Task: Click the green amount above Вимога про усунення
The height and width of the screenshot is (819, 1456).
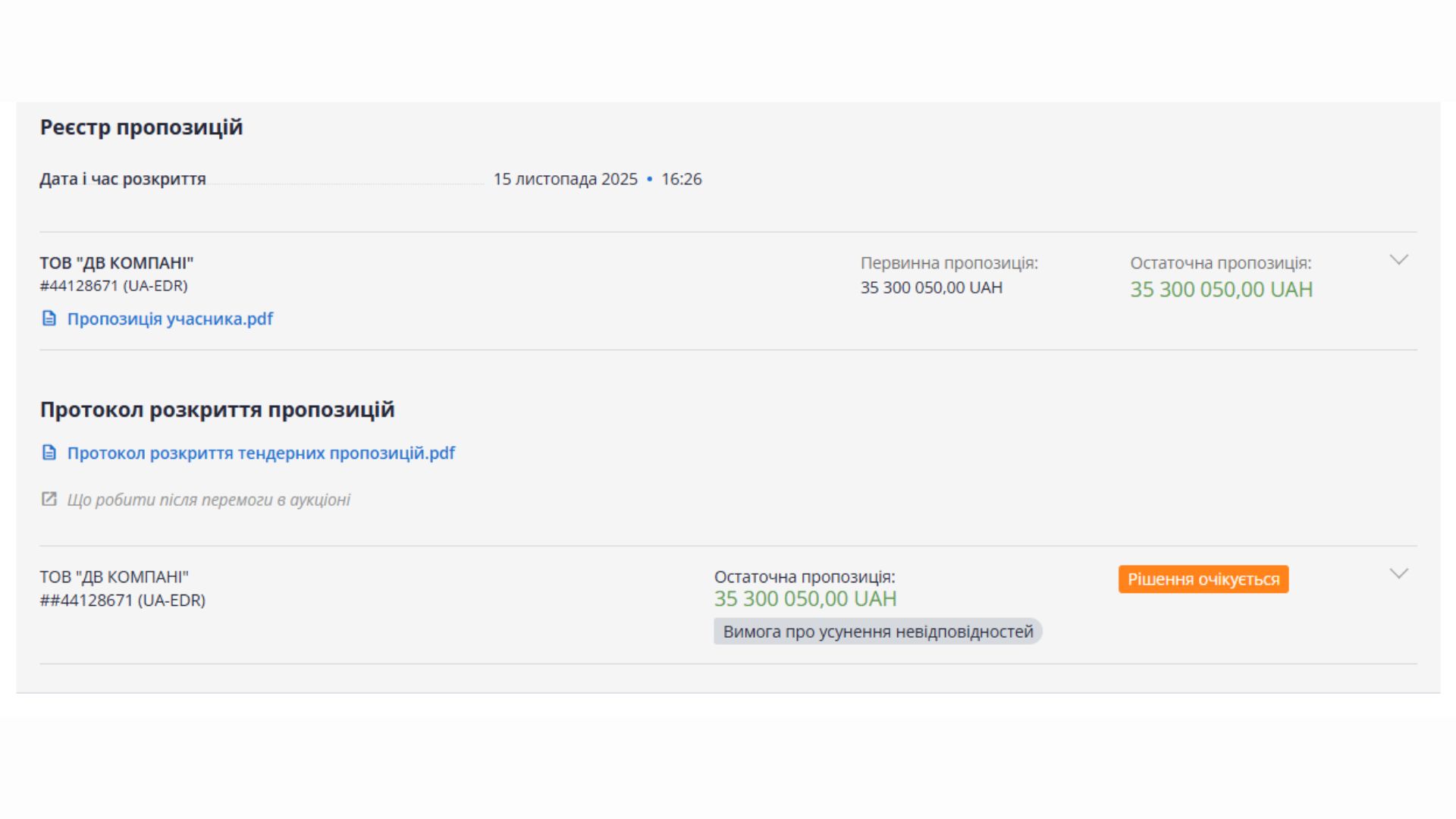Action: 805,598
